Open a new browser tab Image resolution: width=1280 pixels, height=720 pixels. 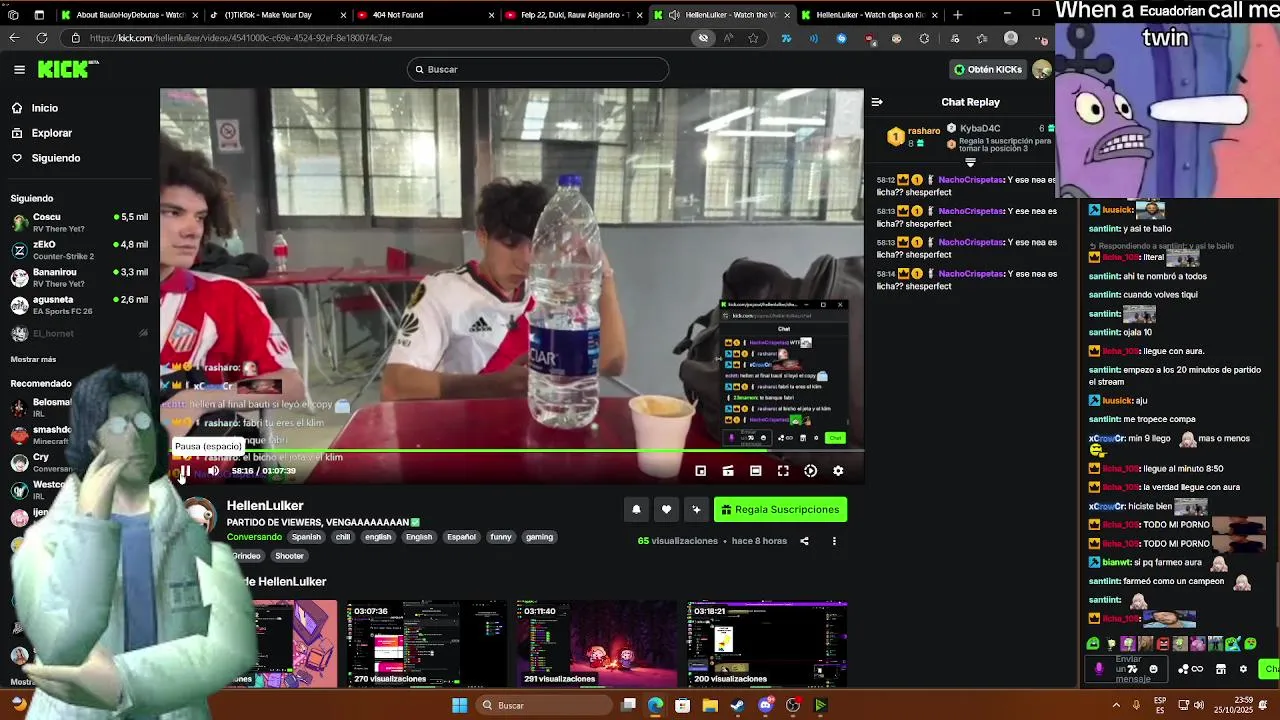pyautogui.click(x=958, y=15)
